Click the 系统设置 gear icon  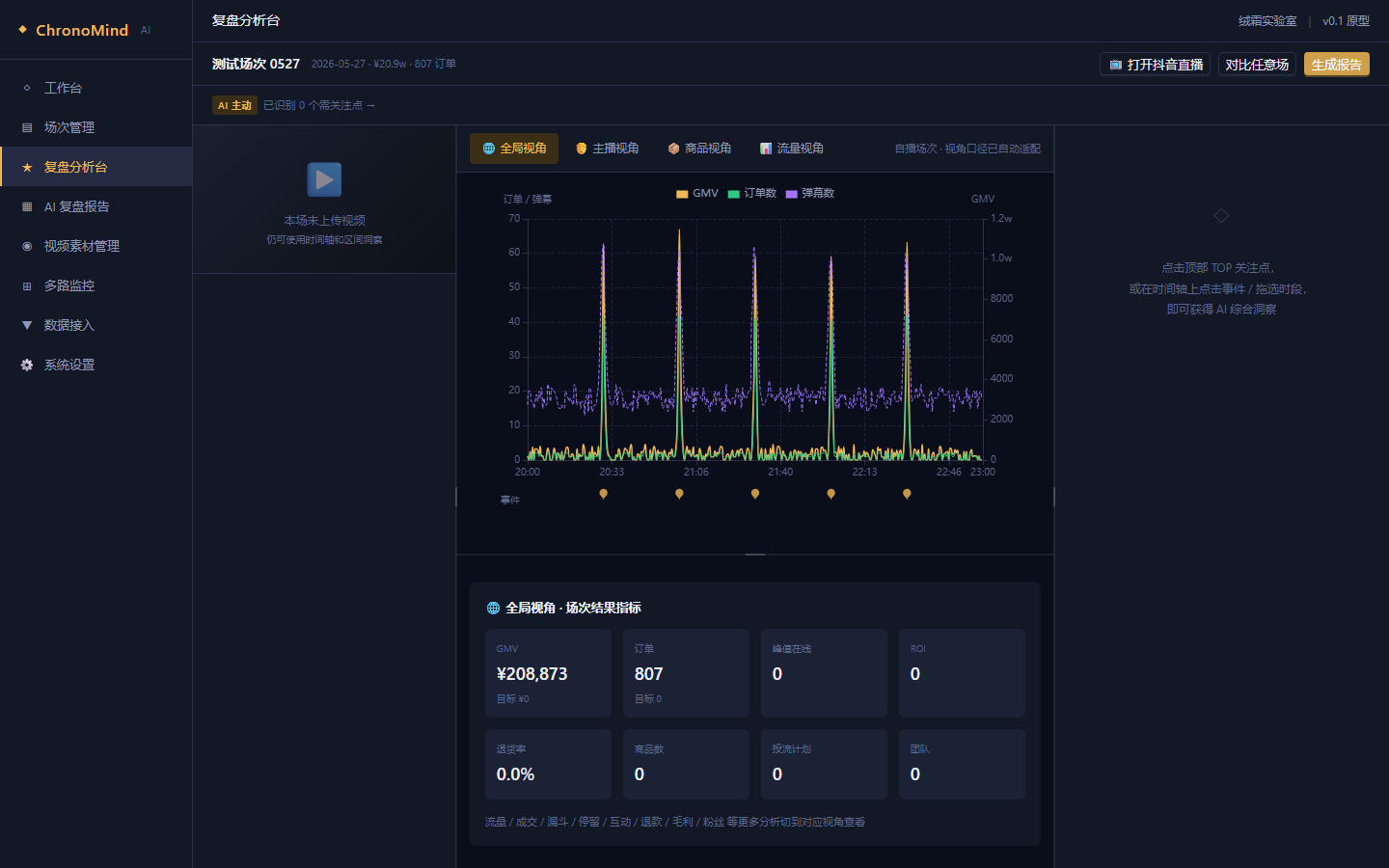point(27,365)
